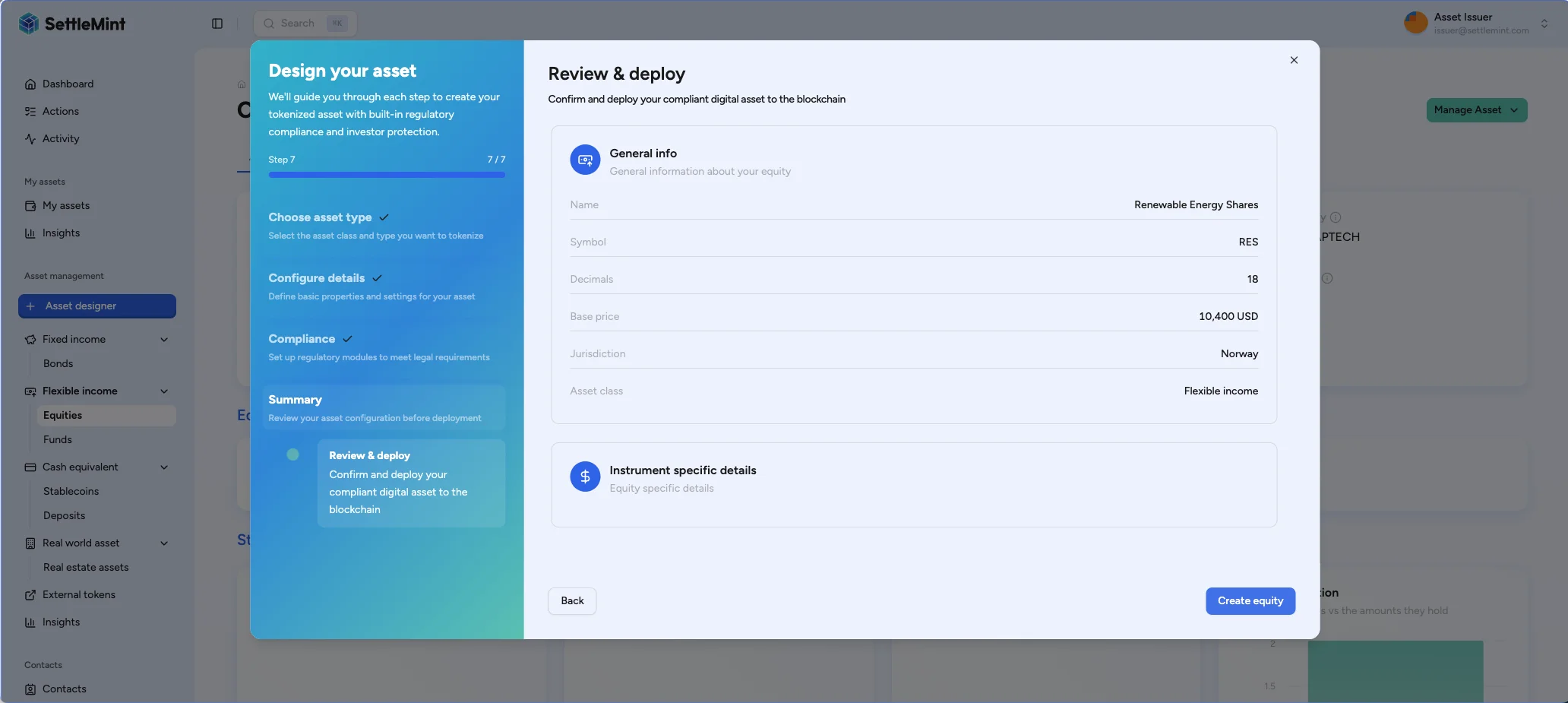Open Stablecoins in the sidebar

pyautogui.click(x=71, y=492)
